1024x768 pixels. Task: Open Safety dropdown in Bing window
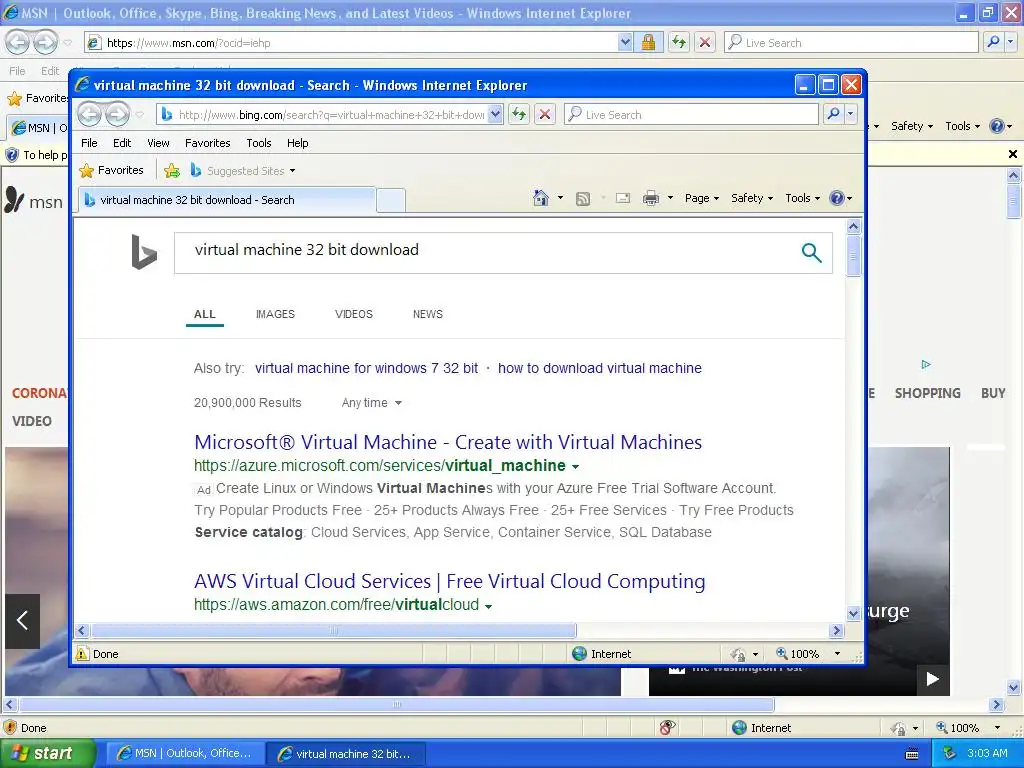[x=752, y=198]
